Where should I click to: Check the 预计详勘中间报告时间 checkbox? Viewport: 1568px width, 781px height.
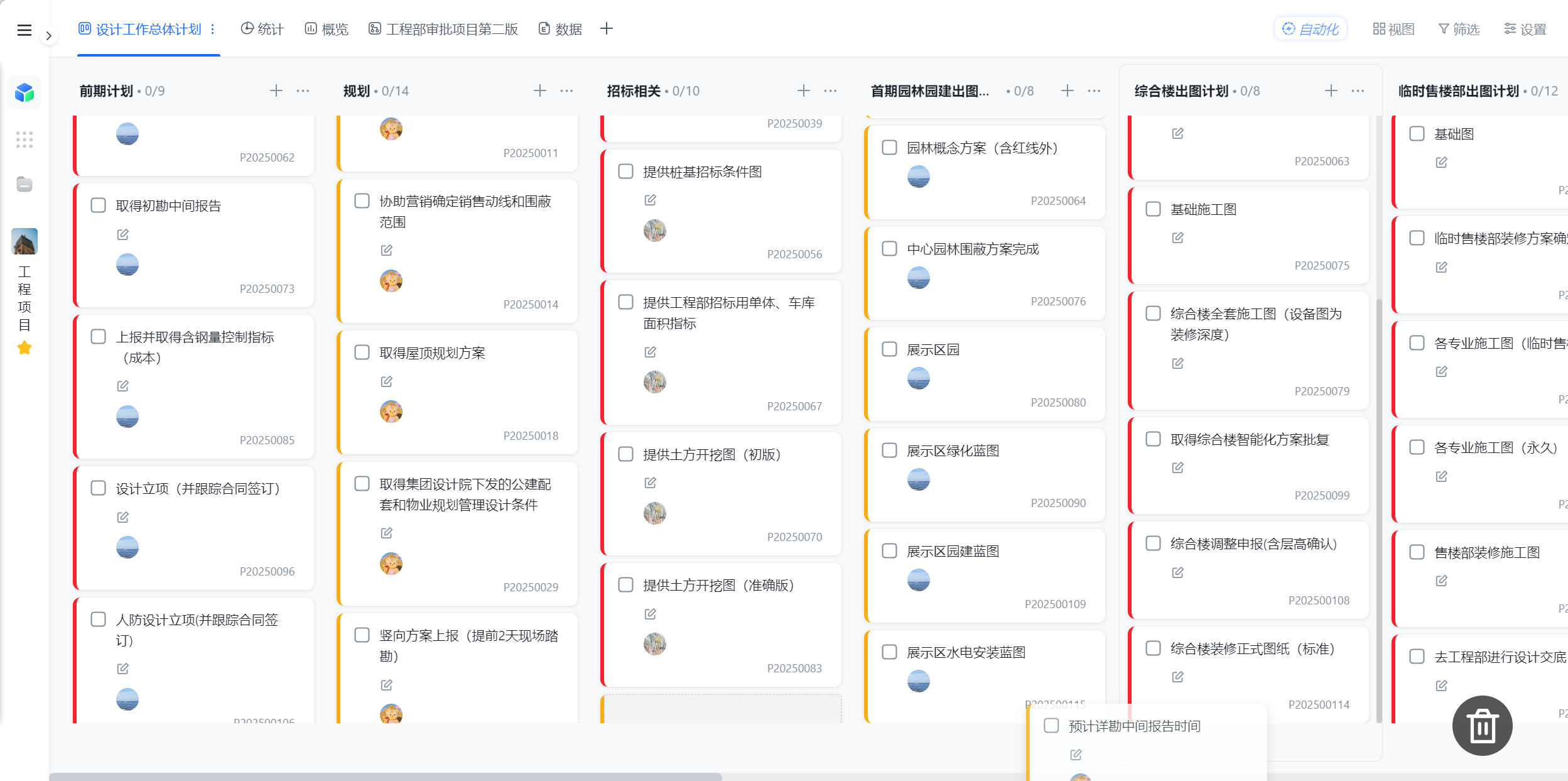pos(1051,726)
